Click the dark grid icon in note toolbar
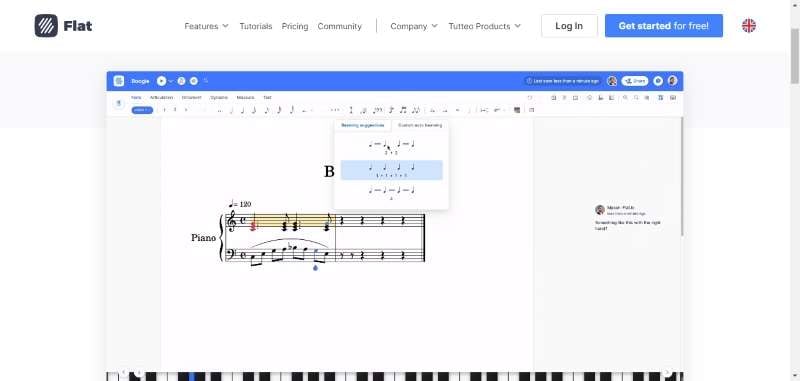800x381 pixels. pyautogui.click(x=517, y=110)
